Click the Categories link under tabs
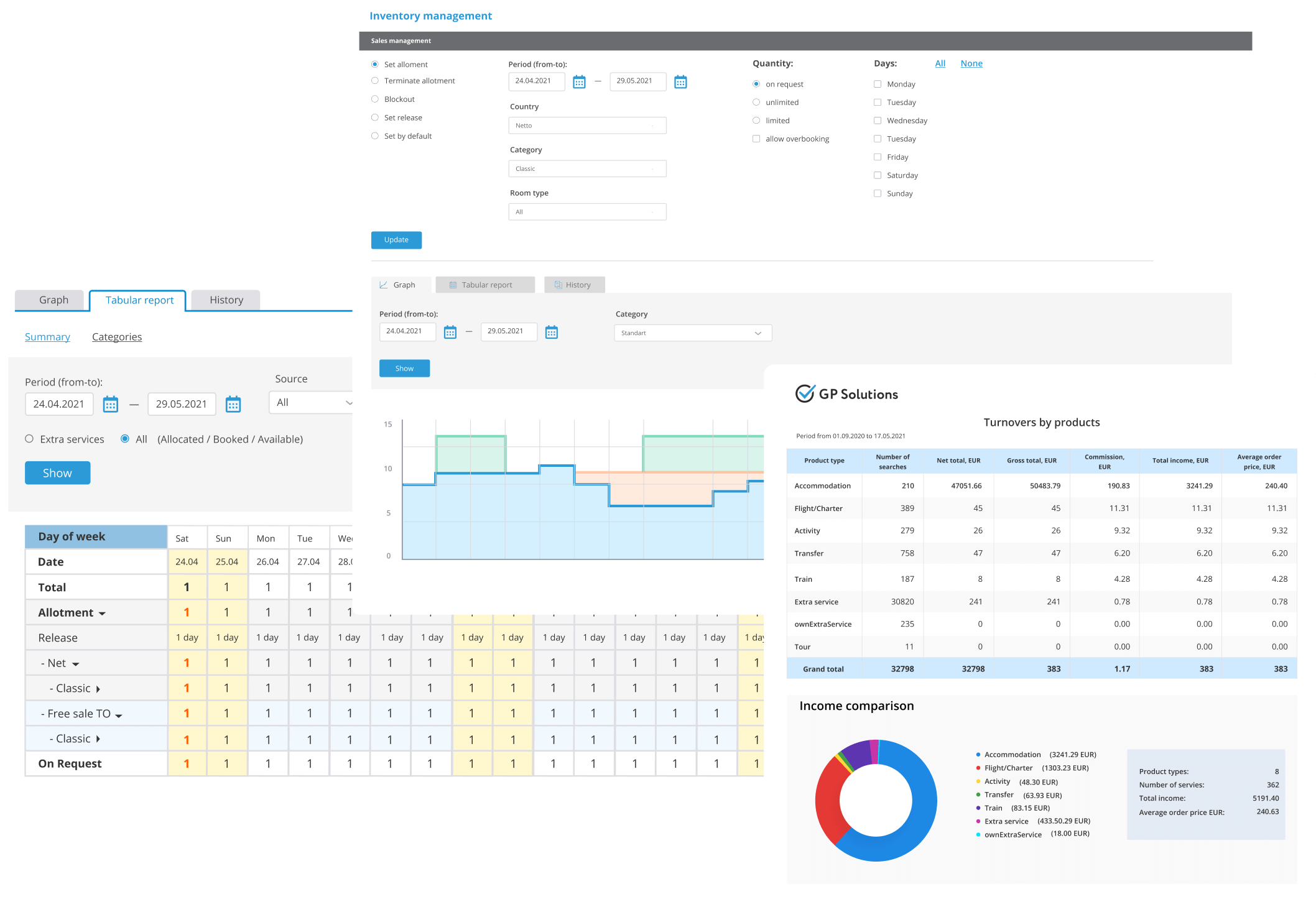Screen dimensions: 1316x902 (117, 337)
